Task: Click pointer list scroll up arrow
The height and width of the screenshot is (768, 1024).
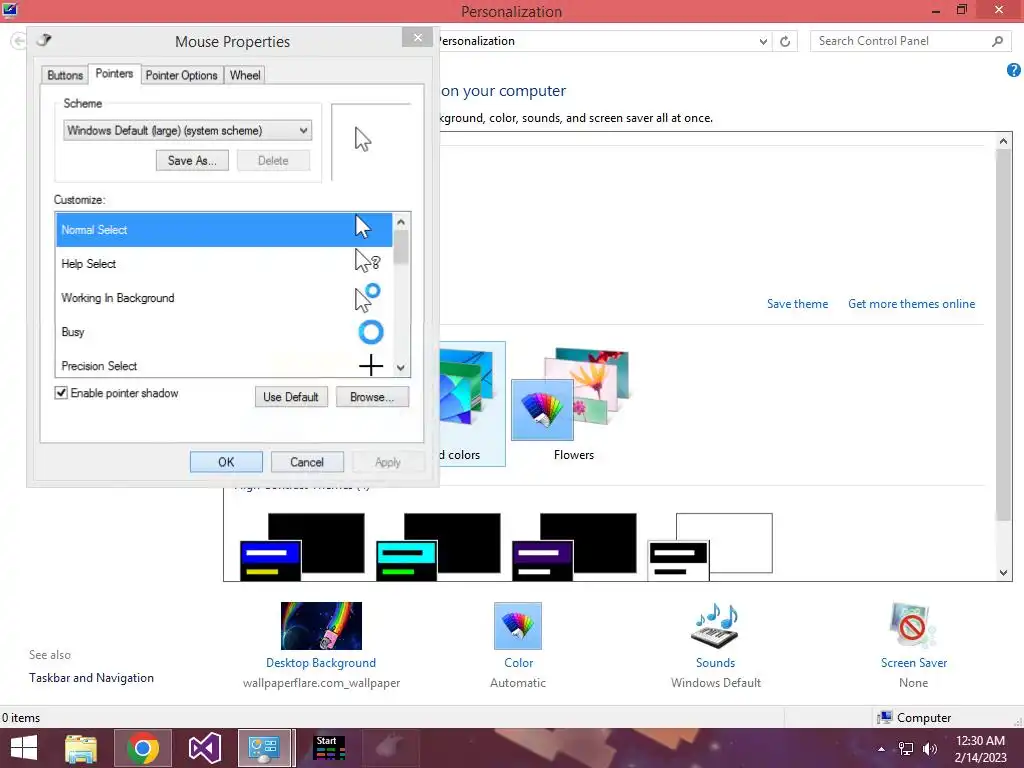Action: pos(401,222)
